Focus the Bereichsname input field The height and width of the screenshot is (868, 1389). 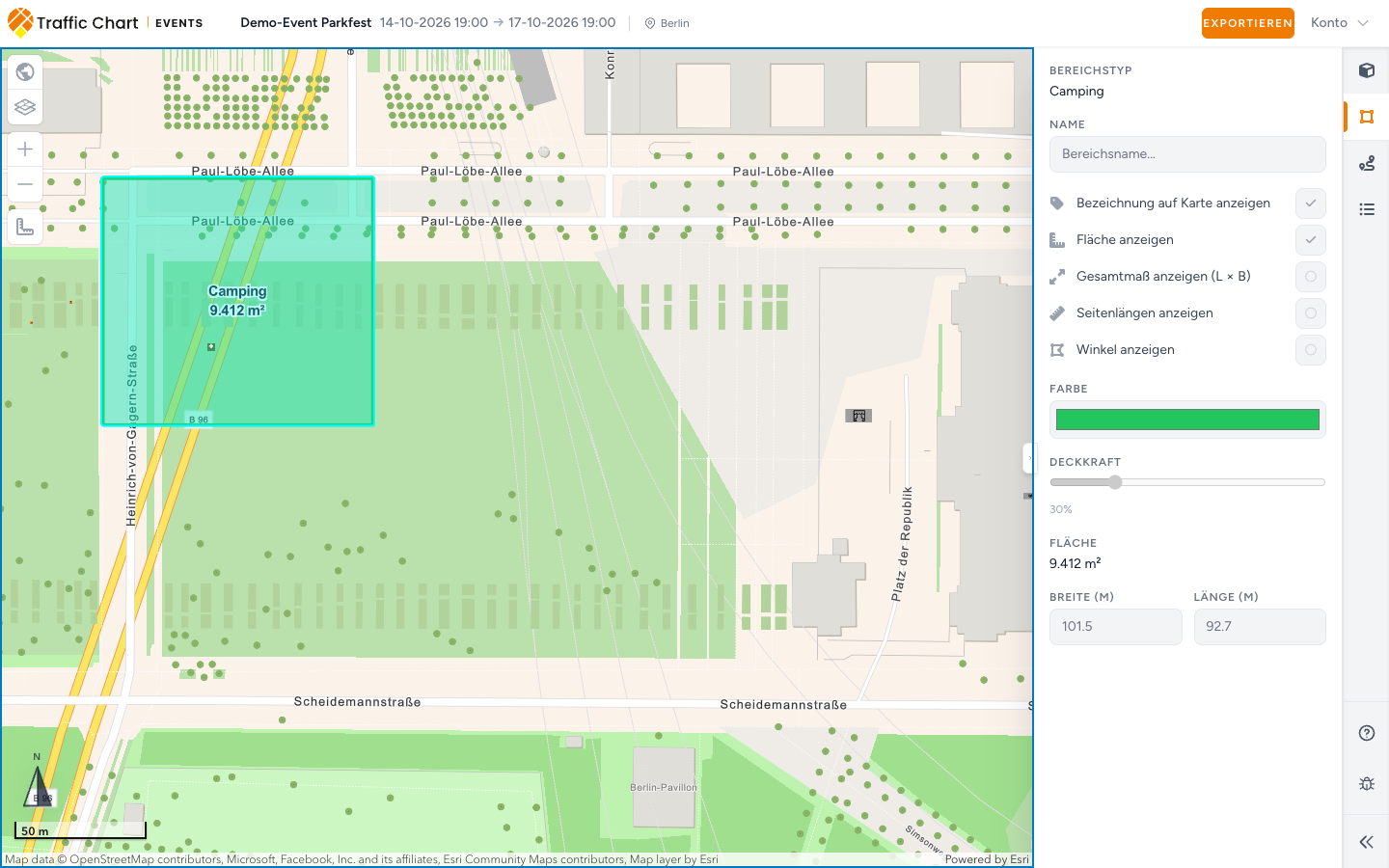point(1187,154)
